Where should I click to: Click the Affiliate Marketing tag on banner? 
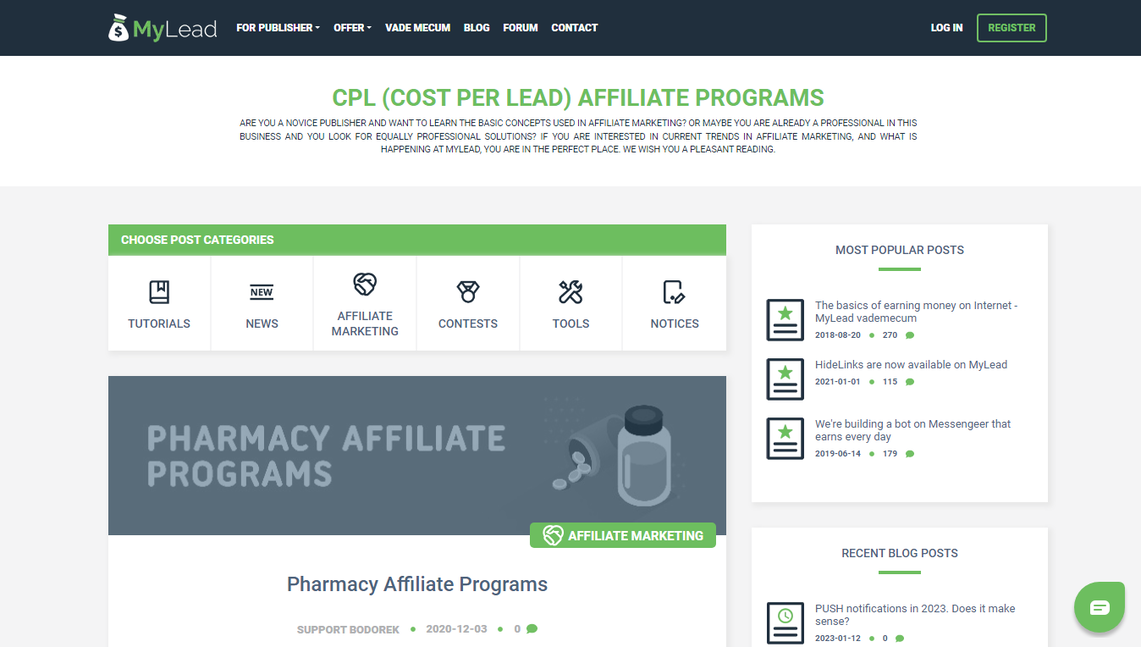(623, 536)
